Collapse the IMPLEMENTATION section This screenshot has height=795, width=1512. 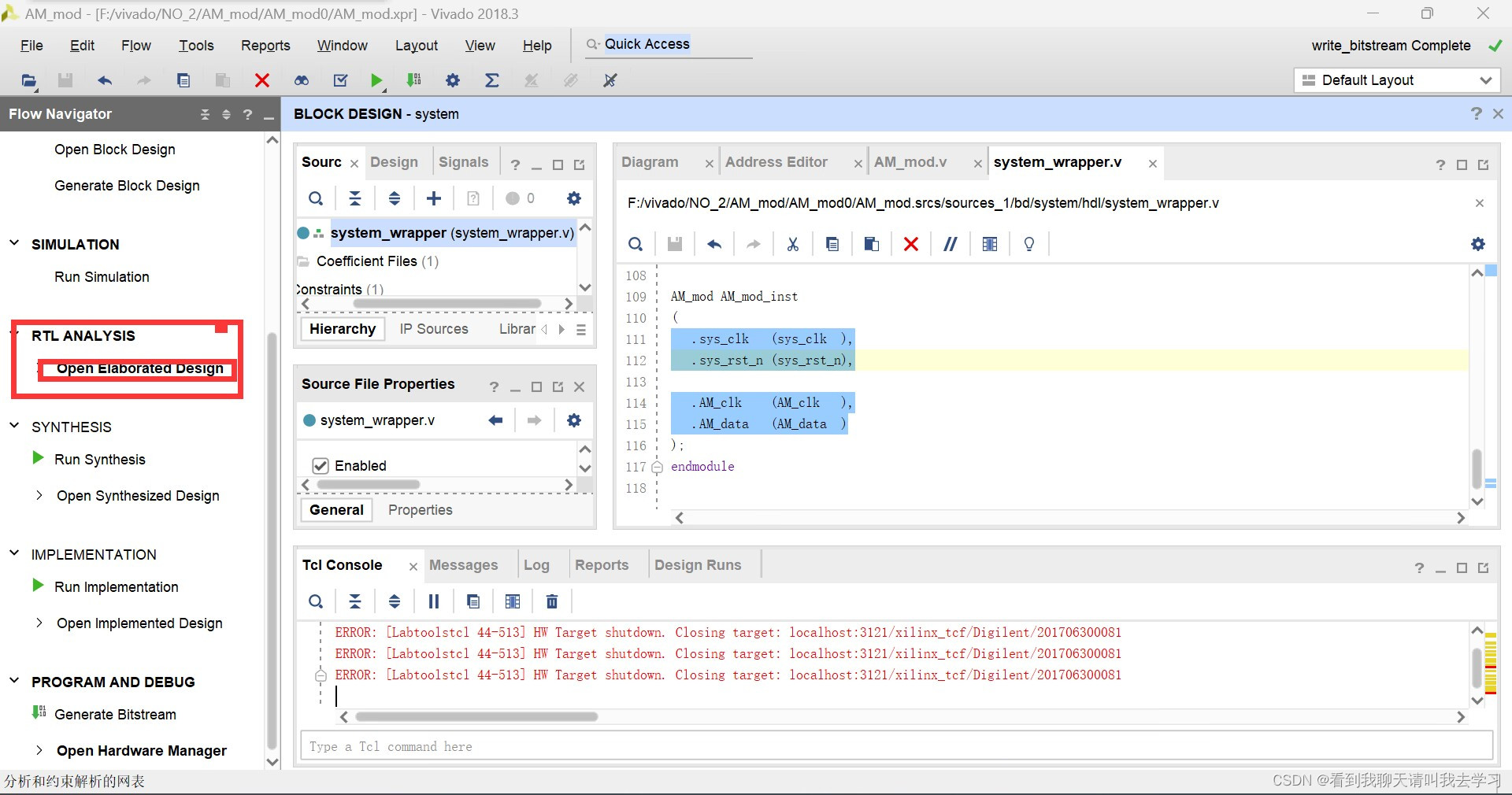(x=14, y=553)
